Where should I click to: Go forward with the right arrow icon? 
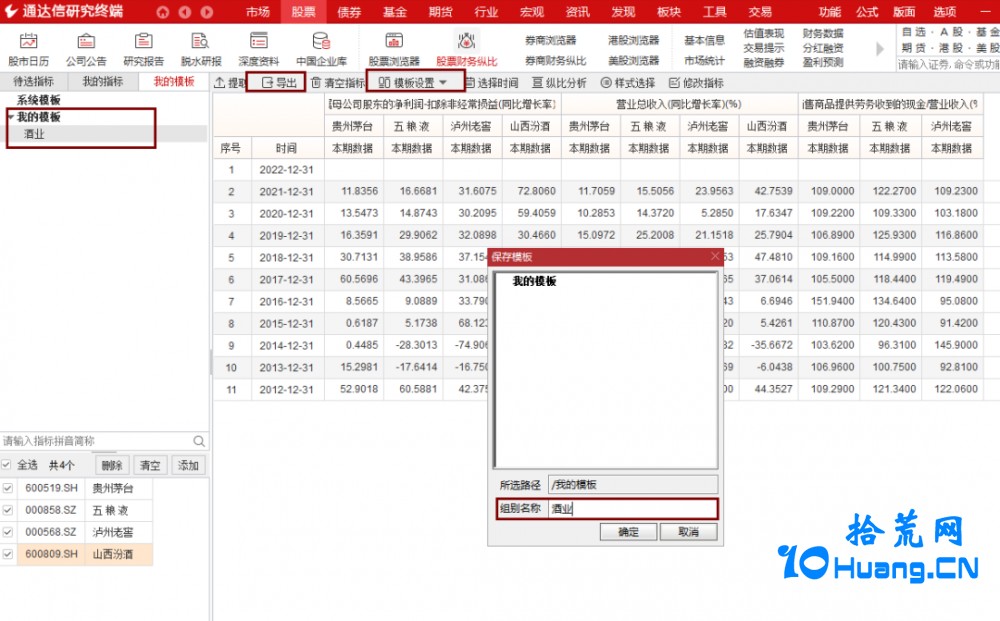[x=207, y=12]
